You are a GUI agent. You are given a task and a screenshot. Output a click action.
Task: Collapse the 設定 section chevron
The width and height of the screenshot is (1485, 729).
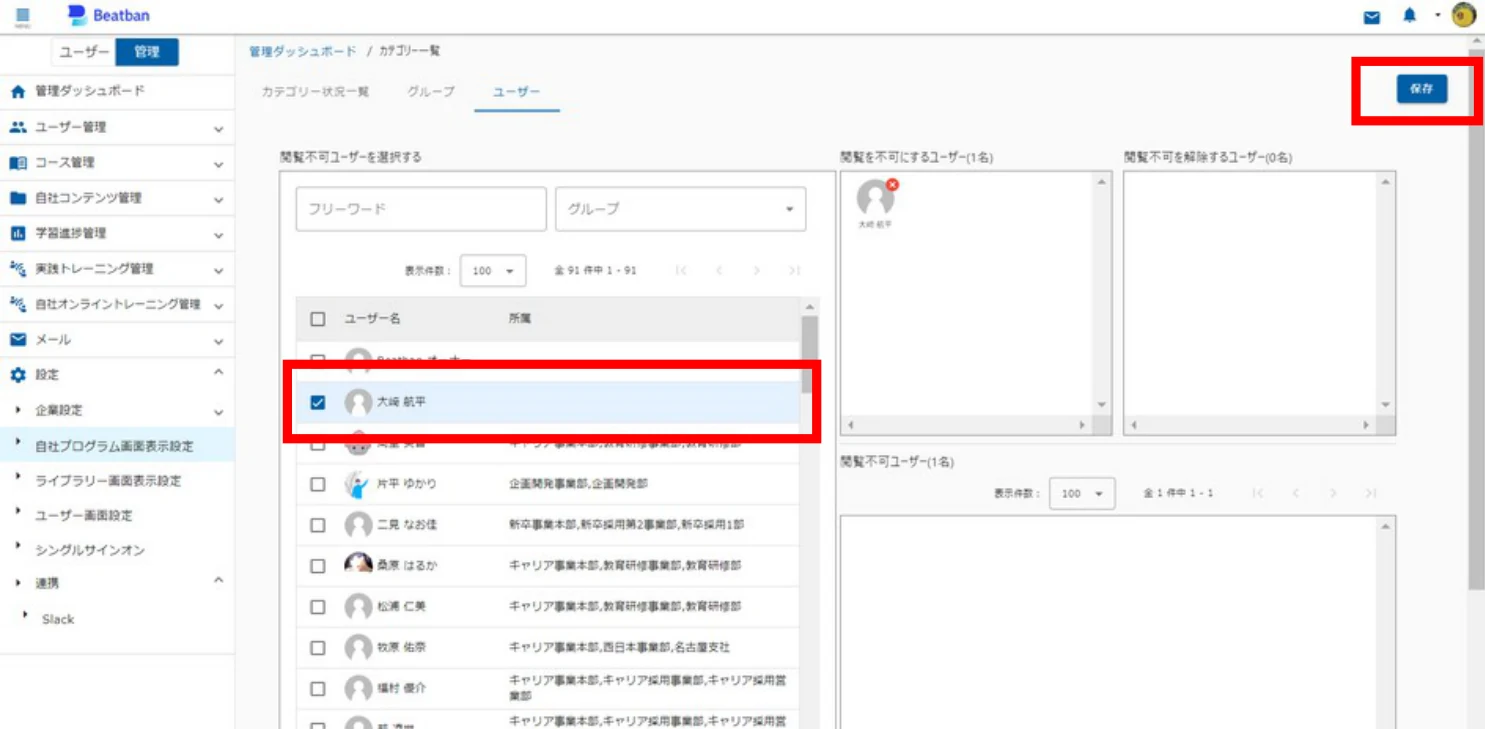pyautogui.click(x=218, y=372)
